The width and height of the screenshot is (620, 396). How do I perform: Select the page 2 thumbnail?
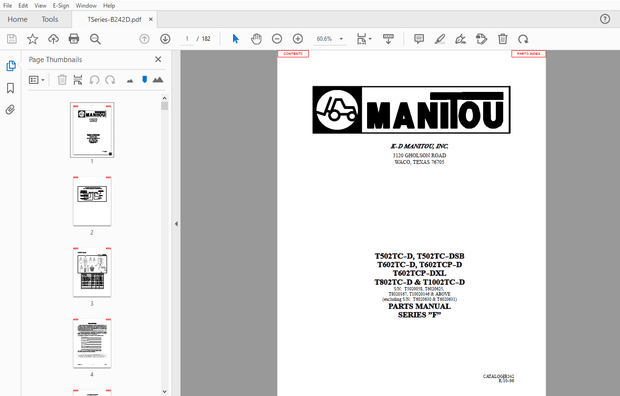tap(92, 201)
